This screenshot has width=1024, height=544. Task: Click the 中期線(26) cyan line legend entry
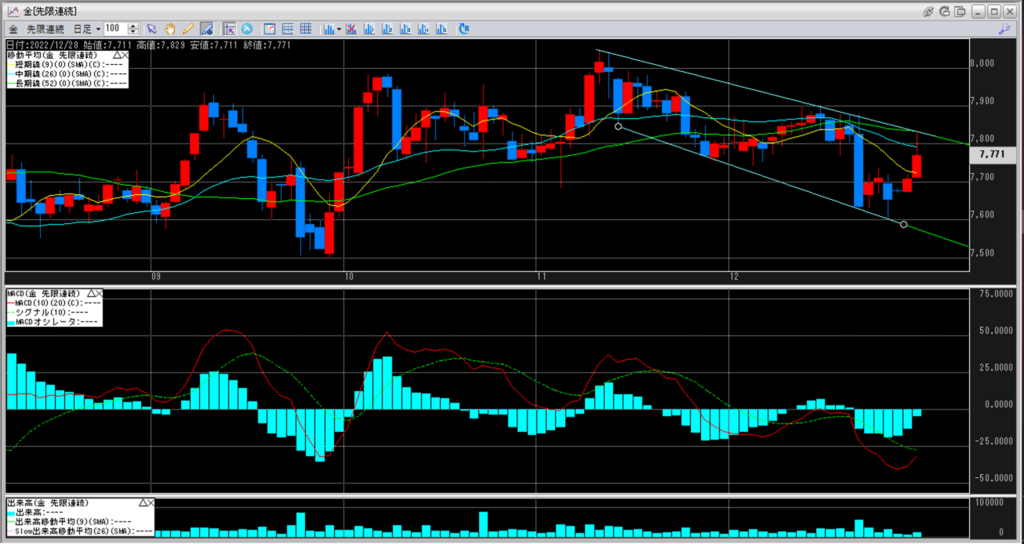[x=67, y=74]
